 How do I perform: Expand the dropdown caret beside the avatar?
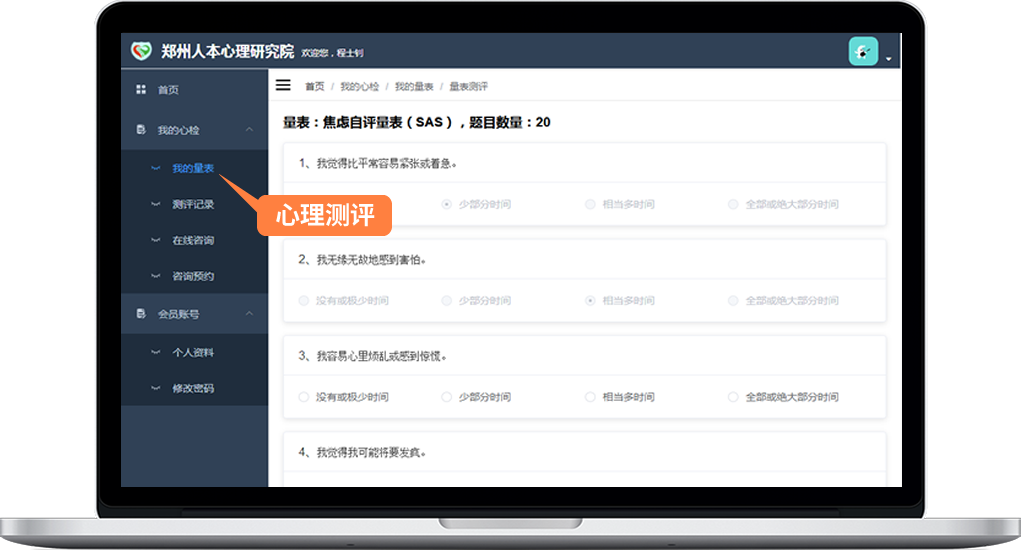[888, 59]
